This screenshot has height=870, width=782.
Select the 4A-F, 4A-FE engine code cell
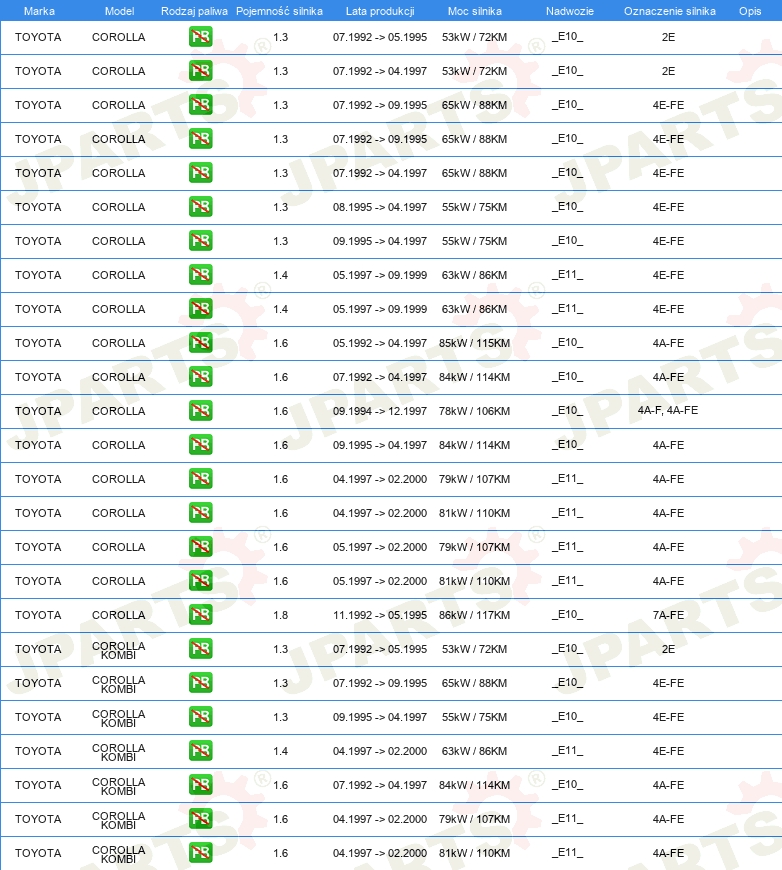[x=668, y=411]
